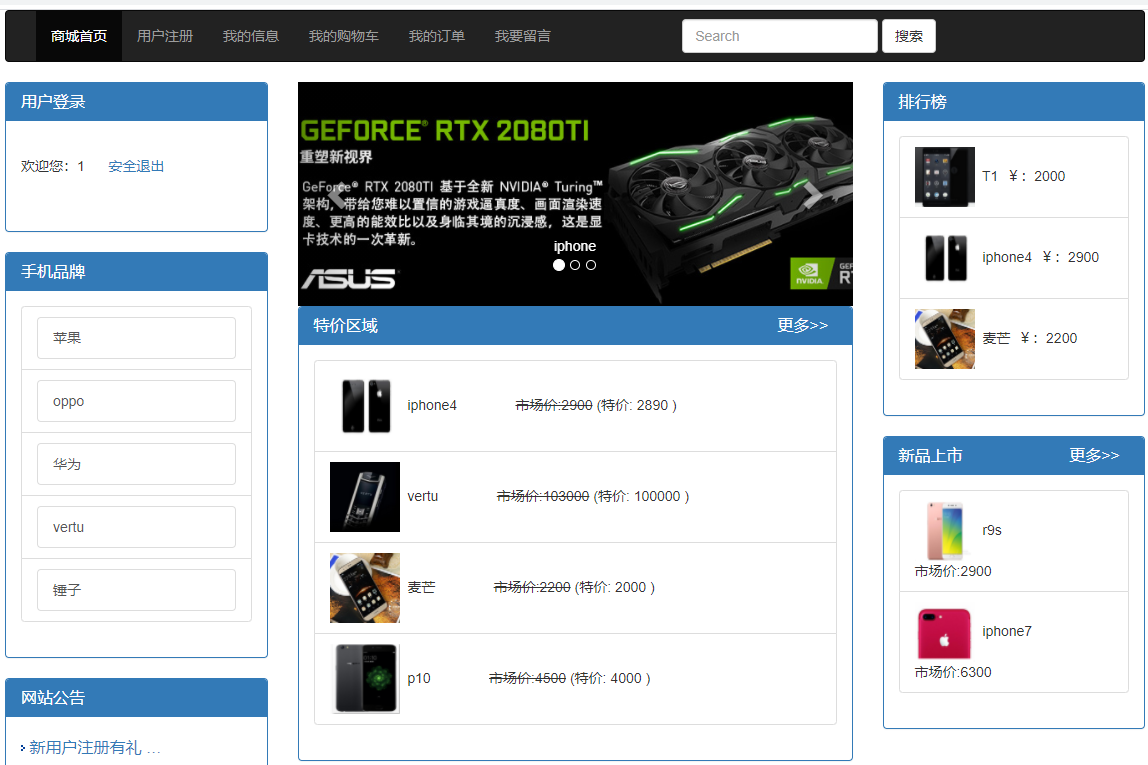Open r9s product name
The width and height of the screenshot is (1148, 765).
point(992,531)
